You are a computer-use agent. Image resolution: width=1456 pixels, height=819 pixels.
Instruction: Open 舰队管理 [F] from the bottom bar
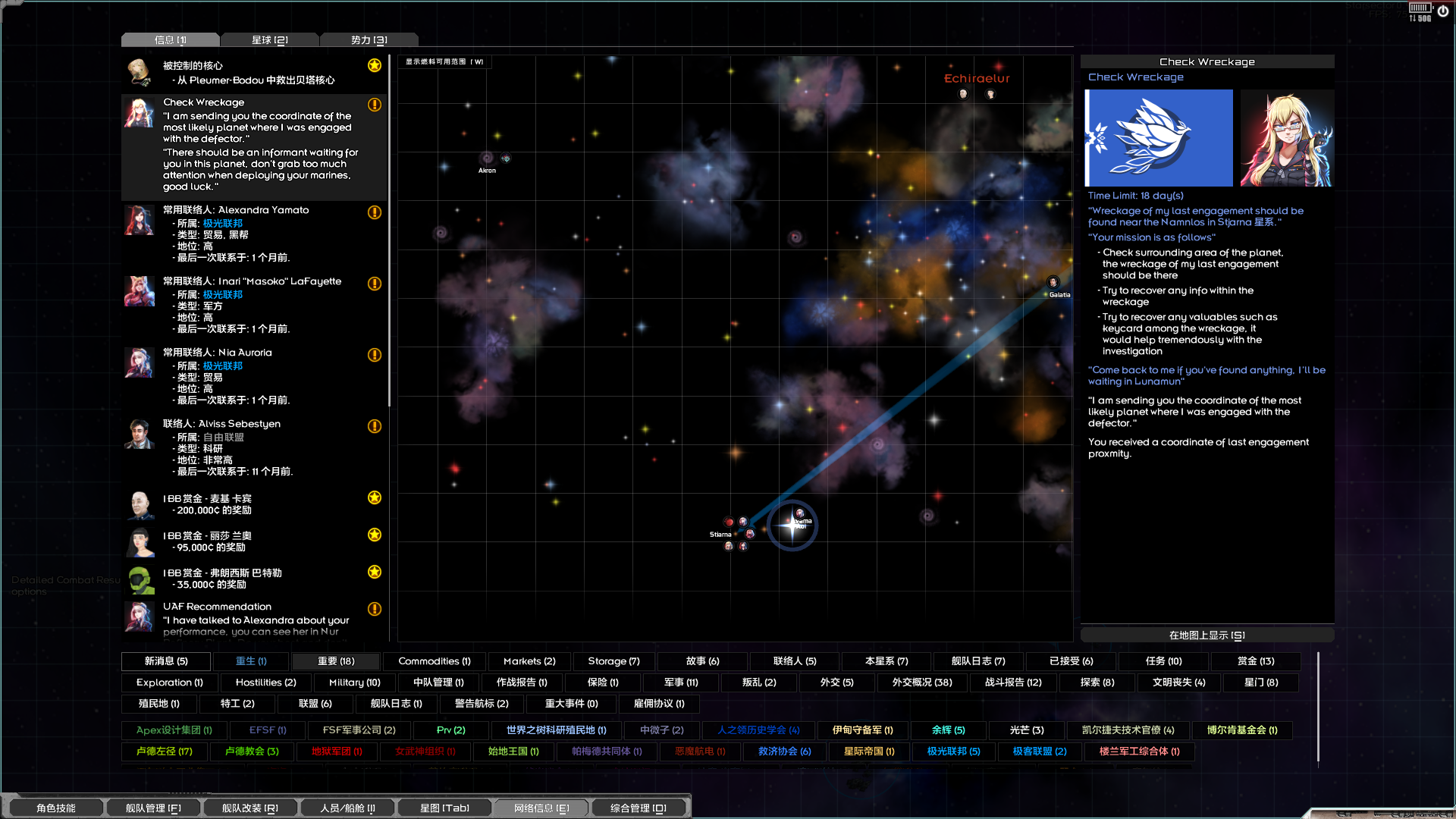point(153,808)
